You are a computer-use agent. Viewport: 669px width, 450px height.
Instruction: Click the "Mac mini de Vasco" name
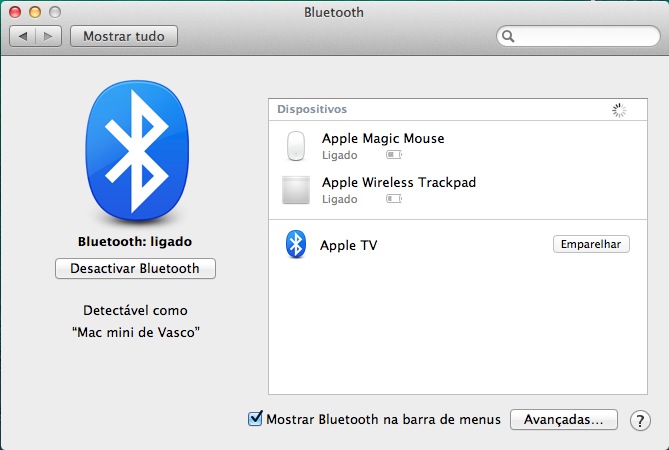click(136, 332)
